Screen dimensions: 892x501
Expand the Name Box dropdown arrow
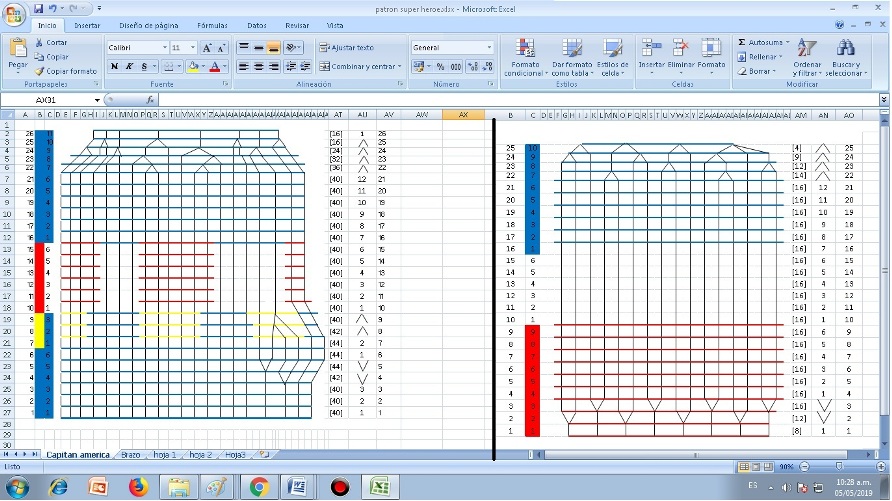97,100
